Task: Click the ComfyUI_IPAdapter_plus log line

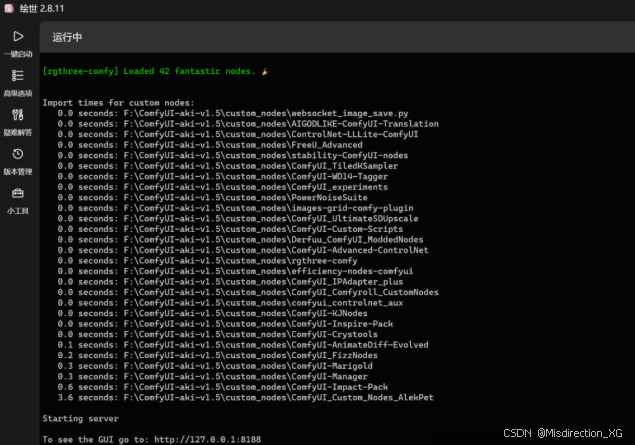Action: coord(230,282)
